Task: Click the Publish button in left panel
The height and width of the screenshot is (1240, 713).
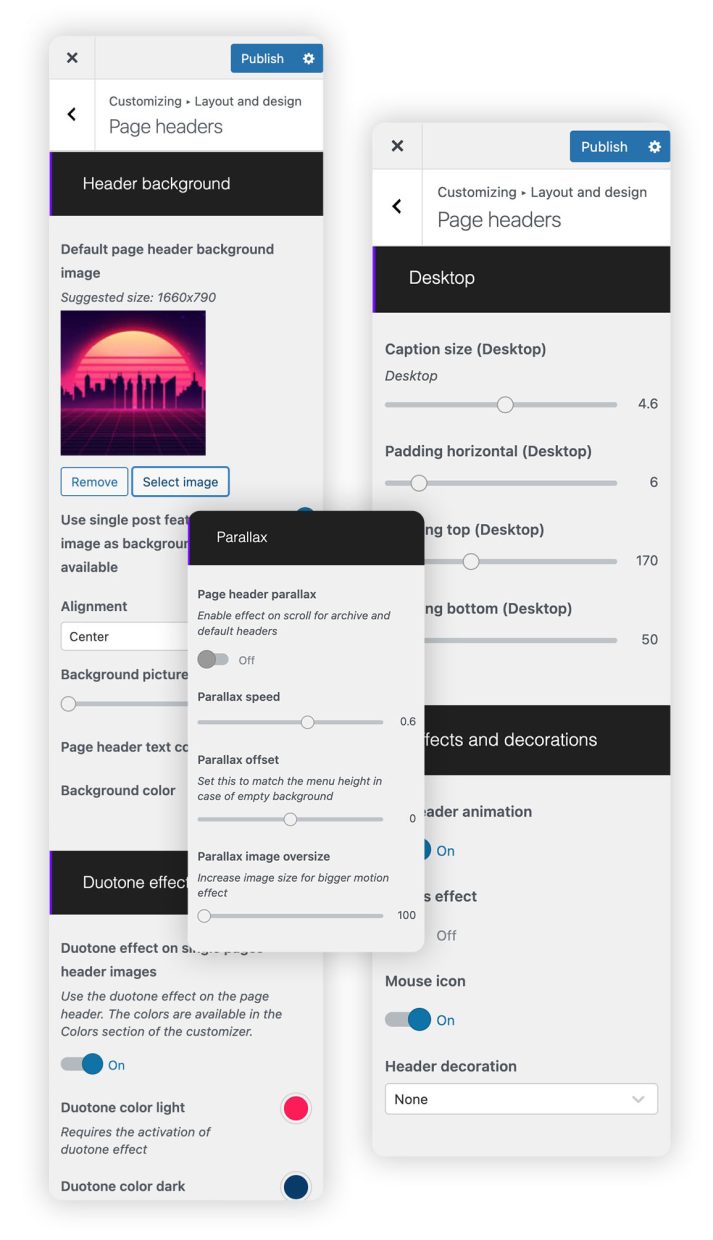Action: [262, 58]
